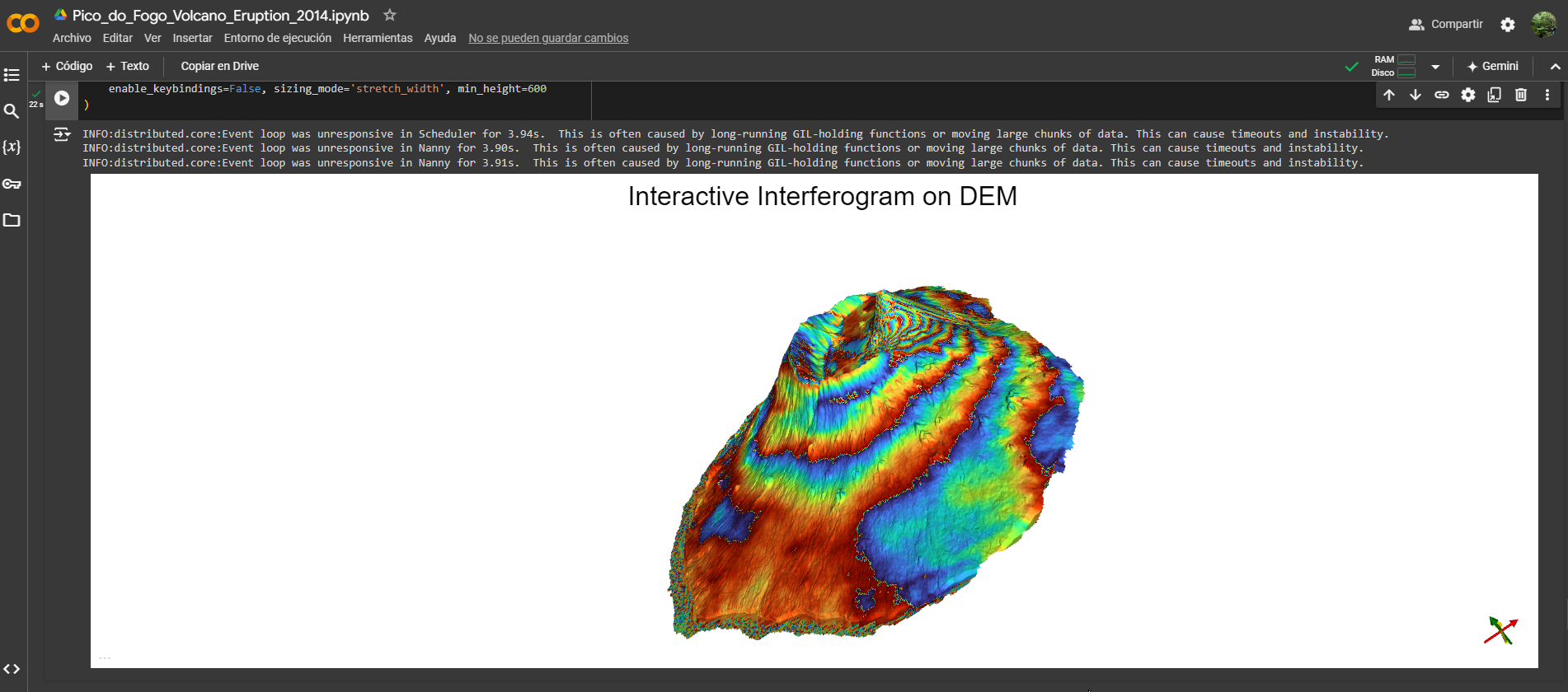Click the No se pueden guardar cambios link
Viewport: 1568px width, 692px height.
(548, 38)
